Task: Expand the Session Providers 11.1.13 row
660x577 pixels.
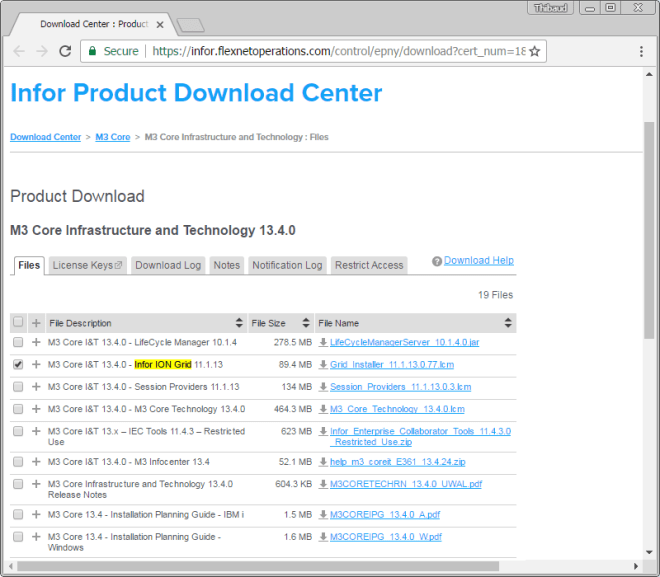Action: click(x=37, y=387)
